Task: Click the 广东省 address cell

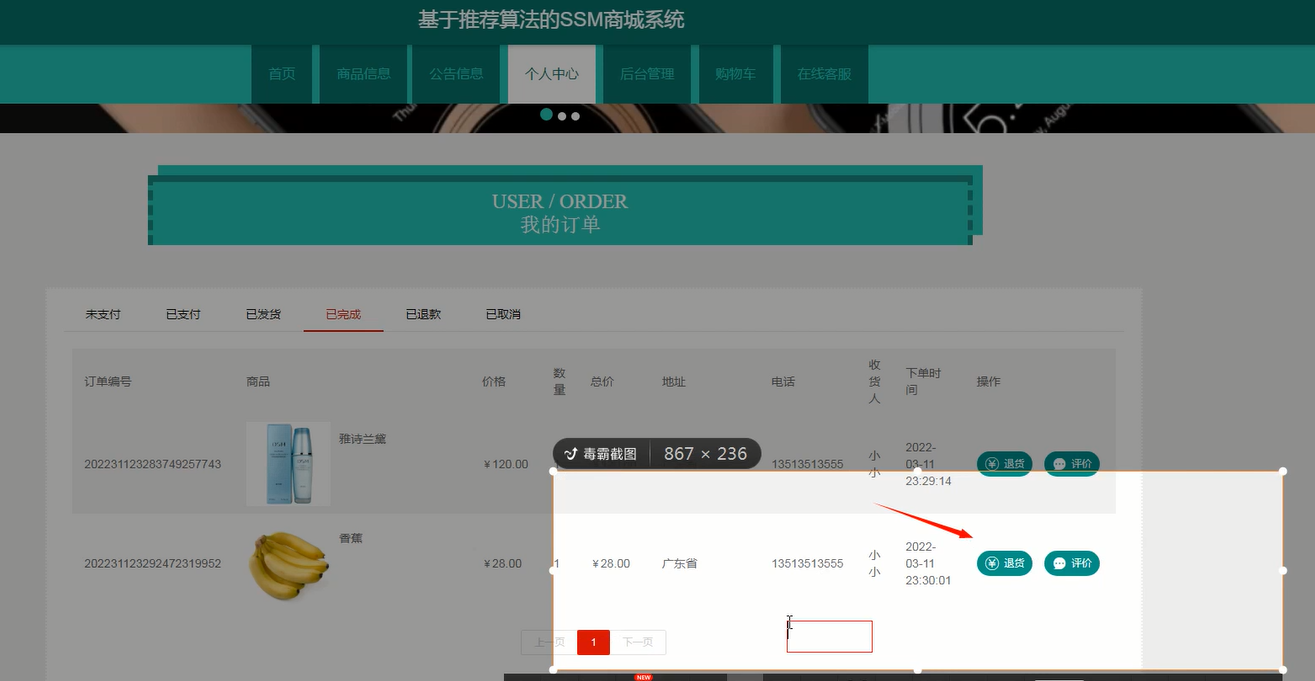Action: (680, 564)
